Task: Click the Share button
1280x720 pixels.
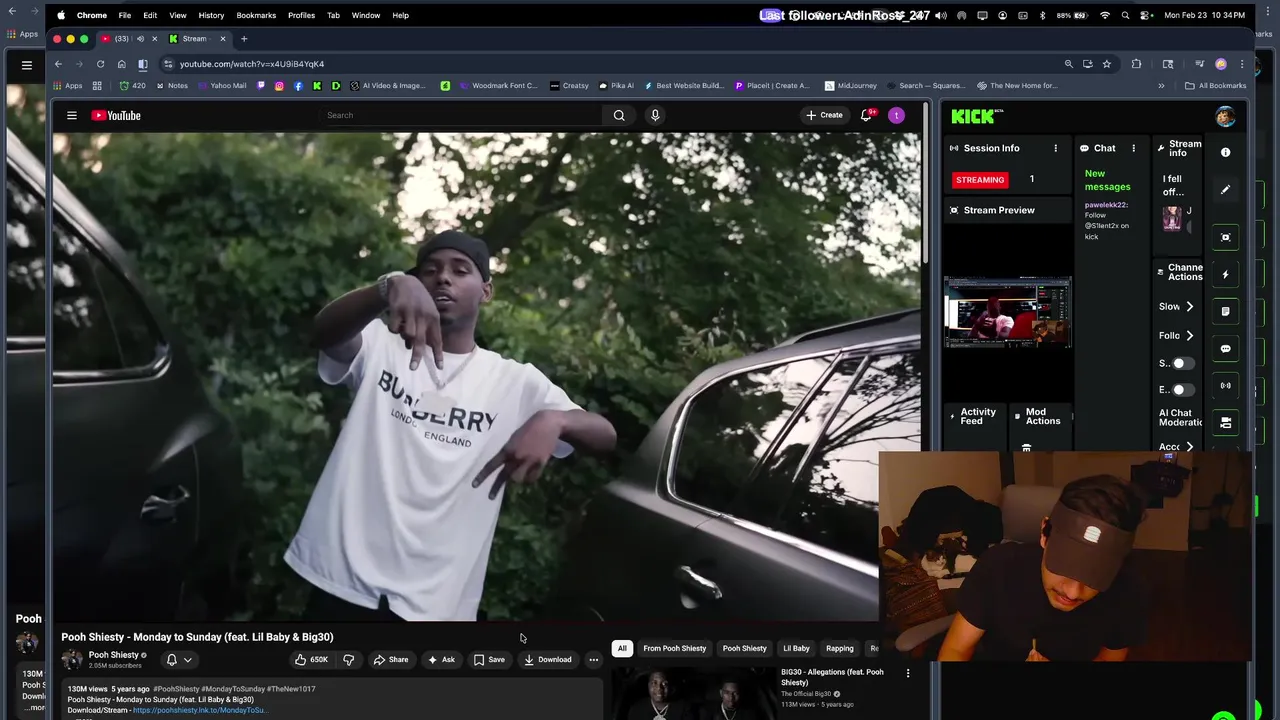Action: (390, 659)
